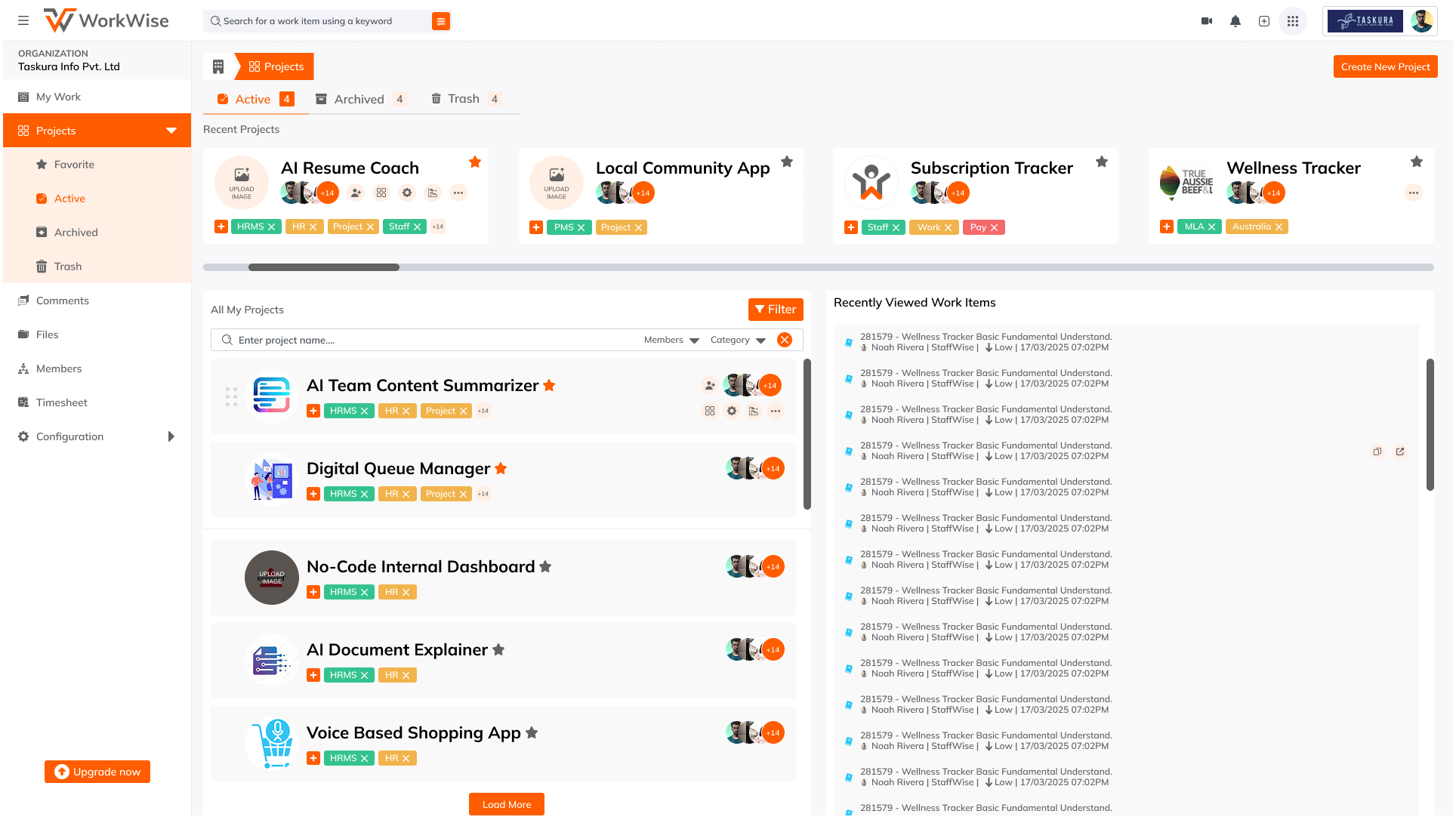The image size is (1456, 823).
Task: Click the notification bell icon
Action: pyautogui.click(x=1235, y=21)
